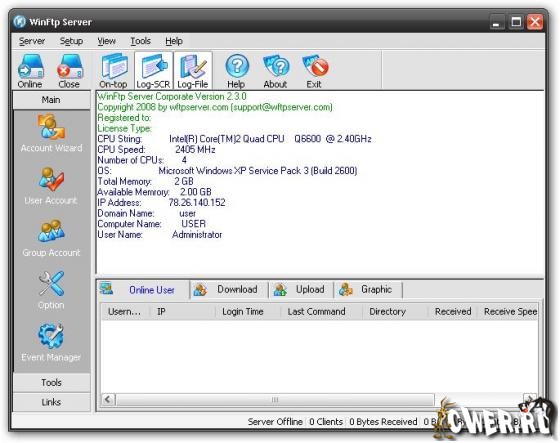
Task: Switch to the Graphic tab
Action: (369, 290)
